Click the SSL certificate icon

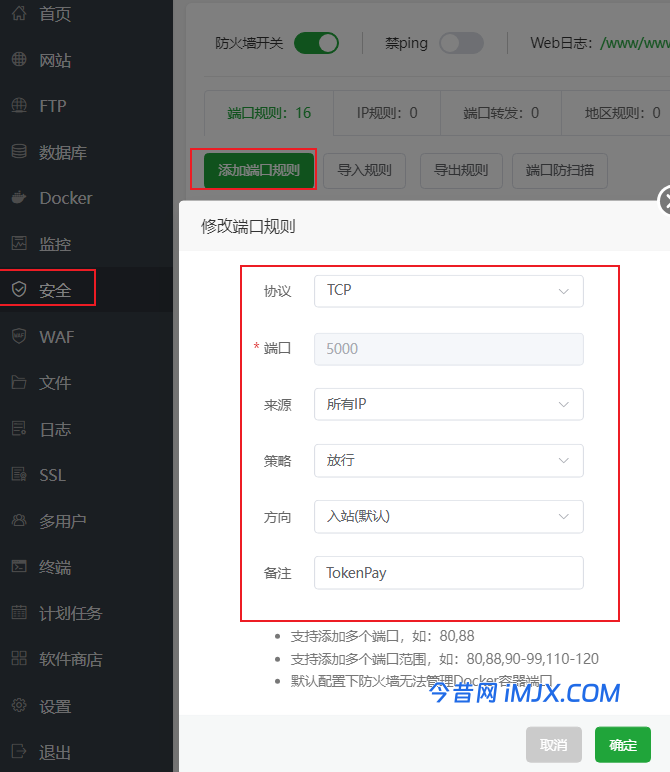[19, 474]
